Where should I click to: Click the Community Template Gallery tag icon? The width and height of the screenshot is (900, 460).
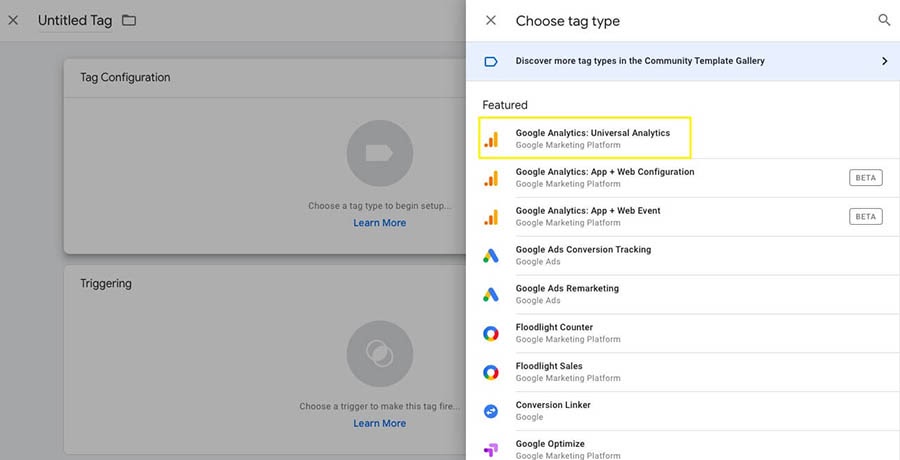pyautogui.click(x=491, y=61)
